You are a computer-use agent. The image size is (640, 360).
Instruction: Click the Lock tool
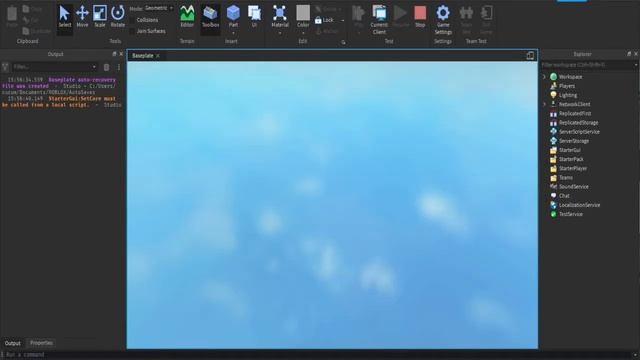[324, 20]
